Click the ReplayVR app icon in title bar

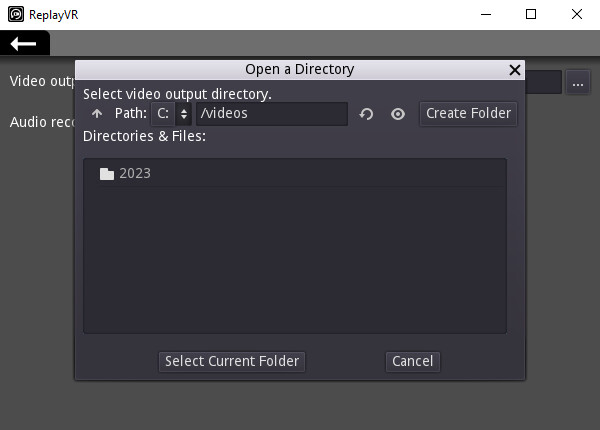(x=15, y=14)
